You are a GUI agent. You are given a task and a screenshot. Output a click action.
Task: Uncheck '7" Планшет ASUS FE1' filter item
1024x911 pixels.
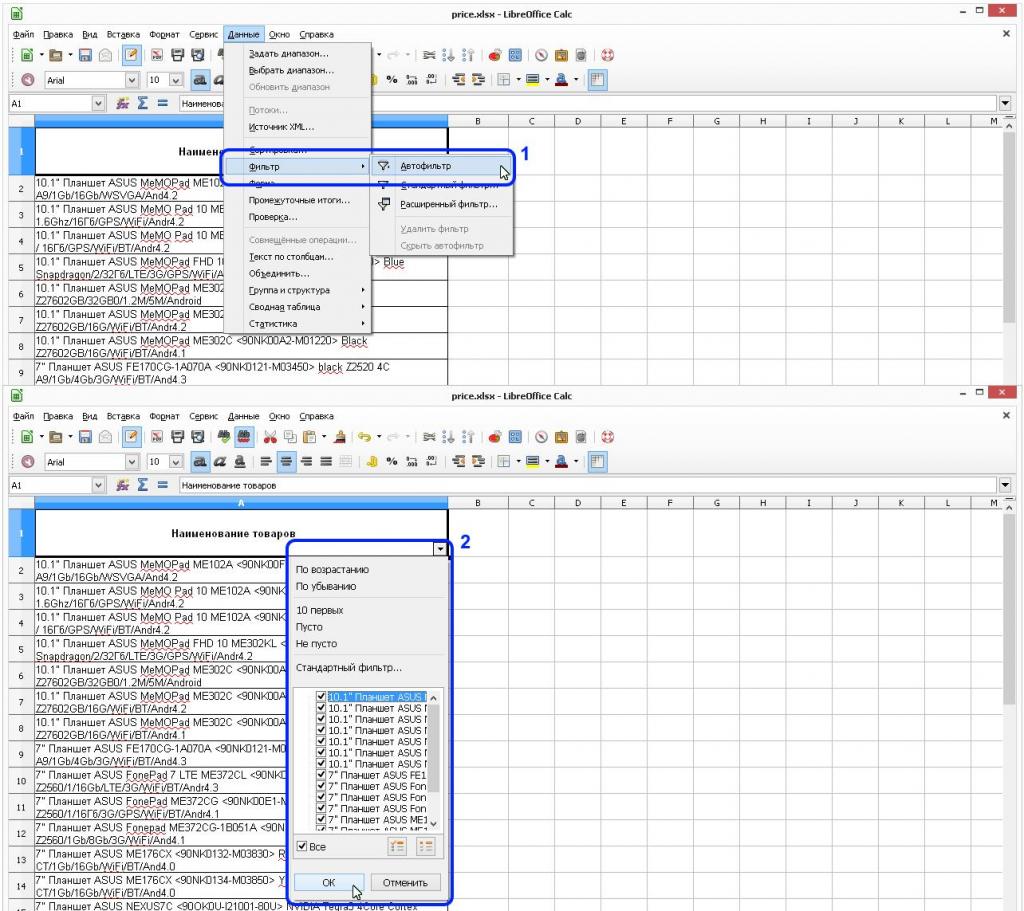[x=321, y=775]
